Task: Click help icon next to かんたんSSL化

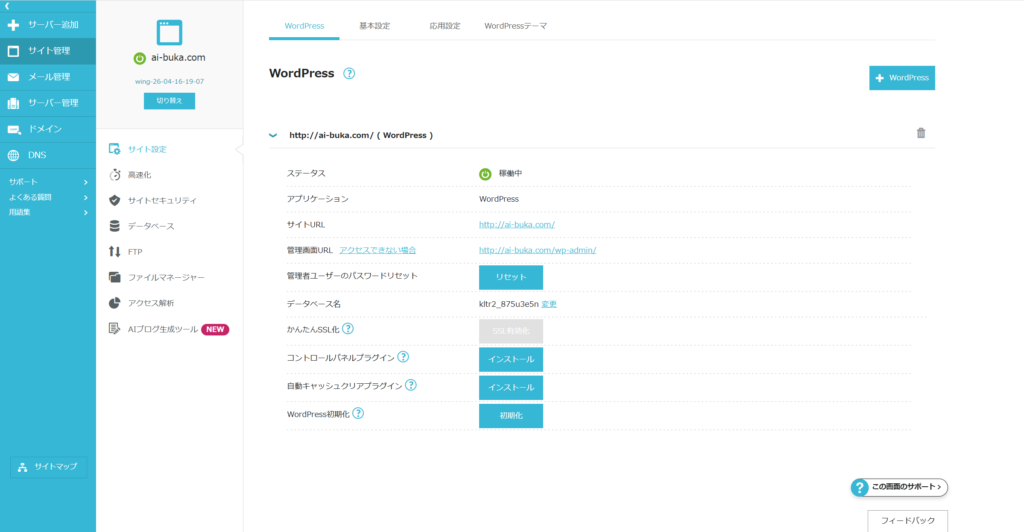Action: coord(348,328)
